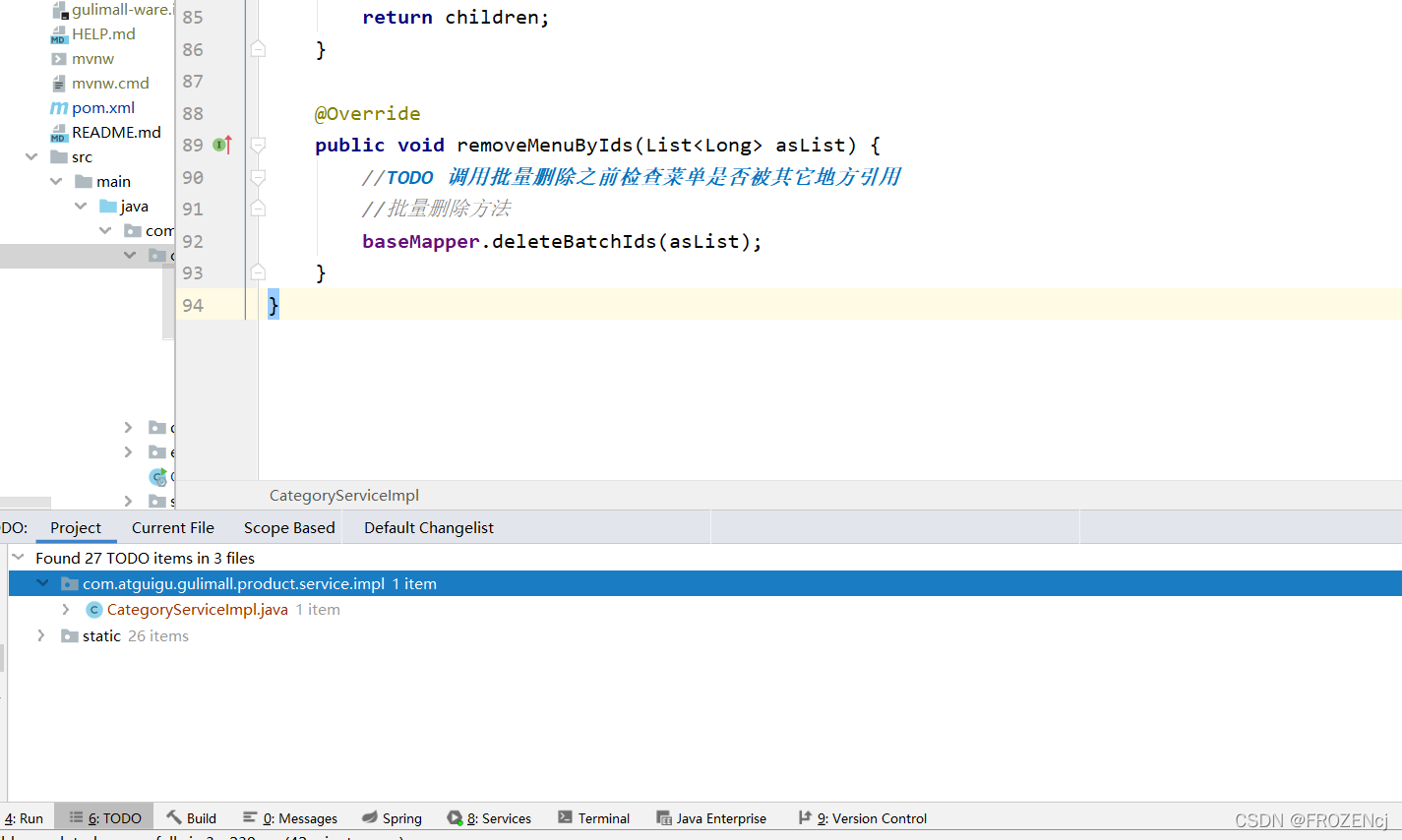The image size is (1402, 840).
Task: Click the static folder icon in TODO results
Action: coord(70,636)
